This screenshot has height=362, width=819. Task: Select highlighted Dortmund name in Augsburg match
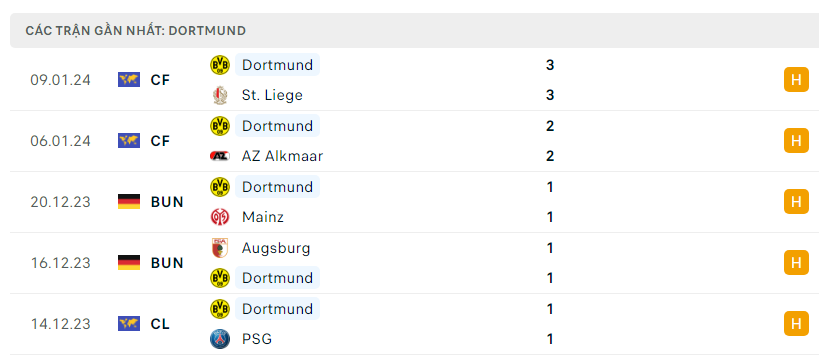[x=277, y=278]
